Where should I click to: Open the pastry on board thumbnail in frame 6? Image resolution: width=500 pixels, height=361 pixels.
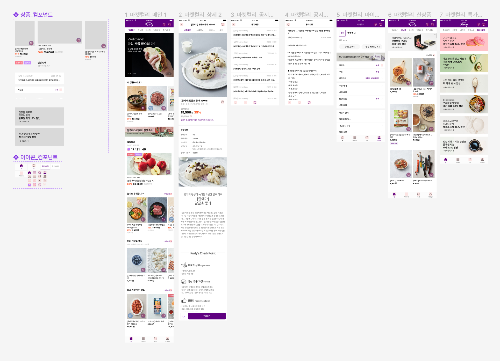coord(401,73)
